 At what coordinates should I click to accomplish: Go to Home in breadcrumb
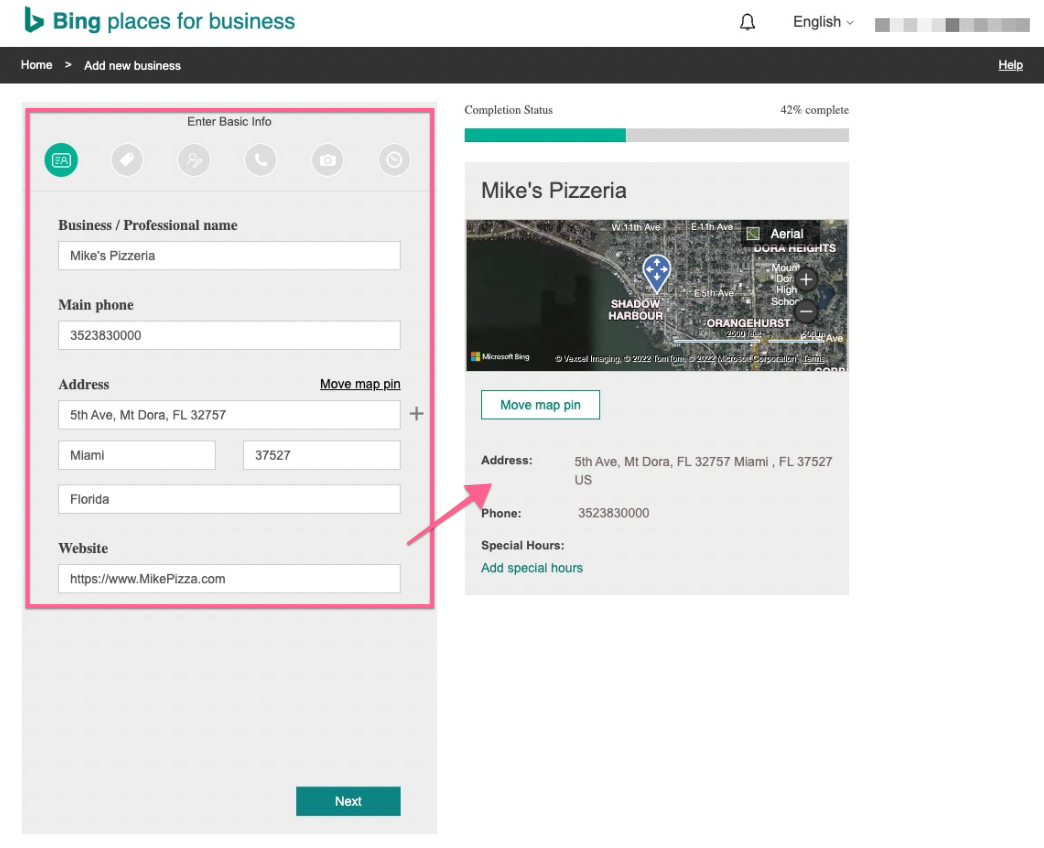36,65
